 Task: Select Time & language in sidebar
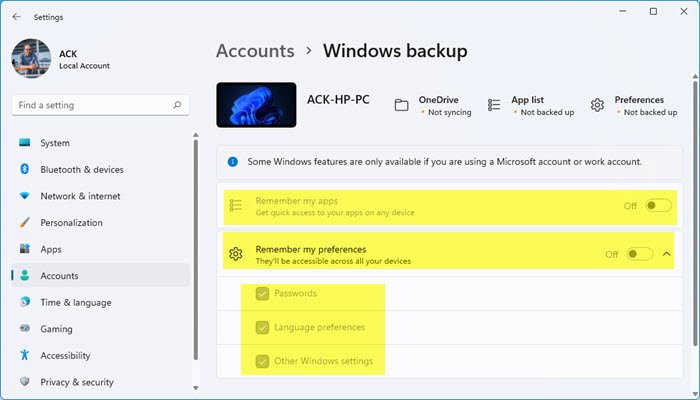(75, 302)
